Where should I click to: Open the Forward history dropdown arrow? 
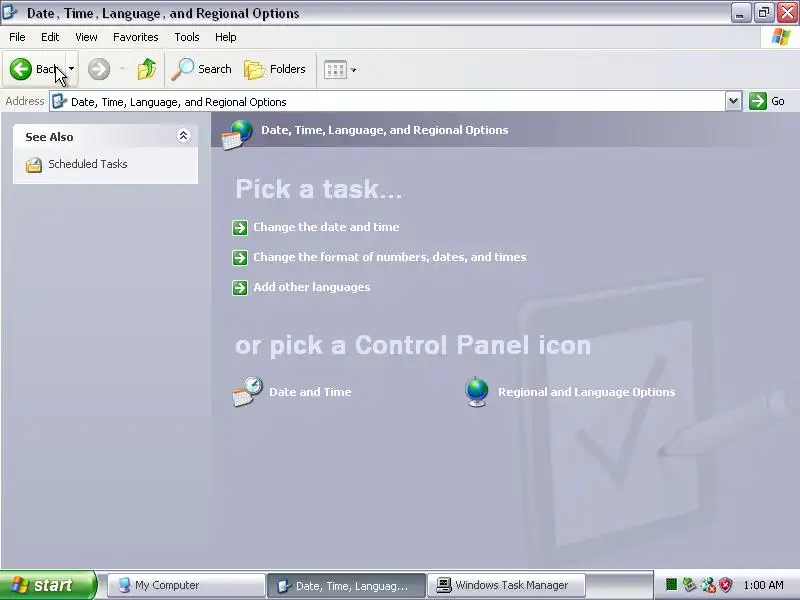[122, 69]
